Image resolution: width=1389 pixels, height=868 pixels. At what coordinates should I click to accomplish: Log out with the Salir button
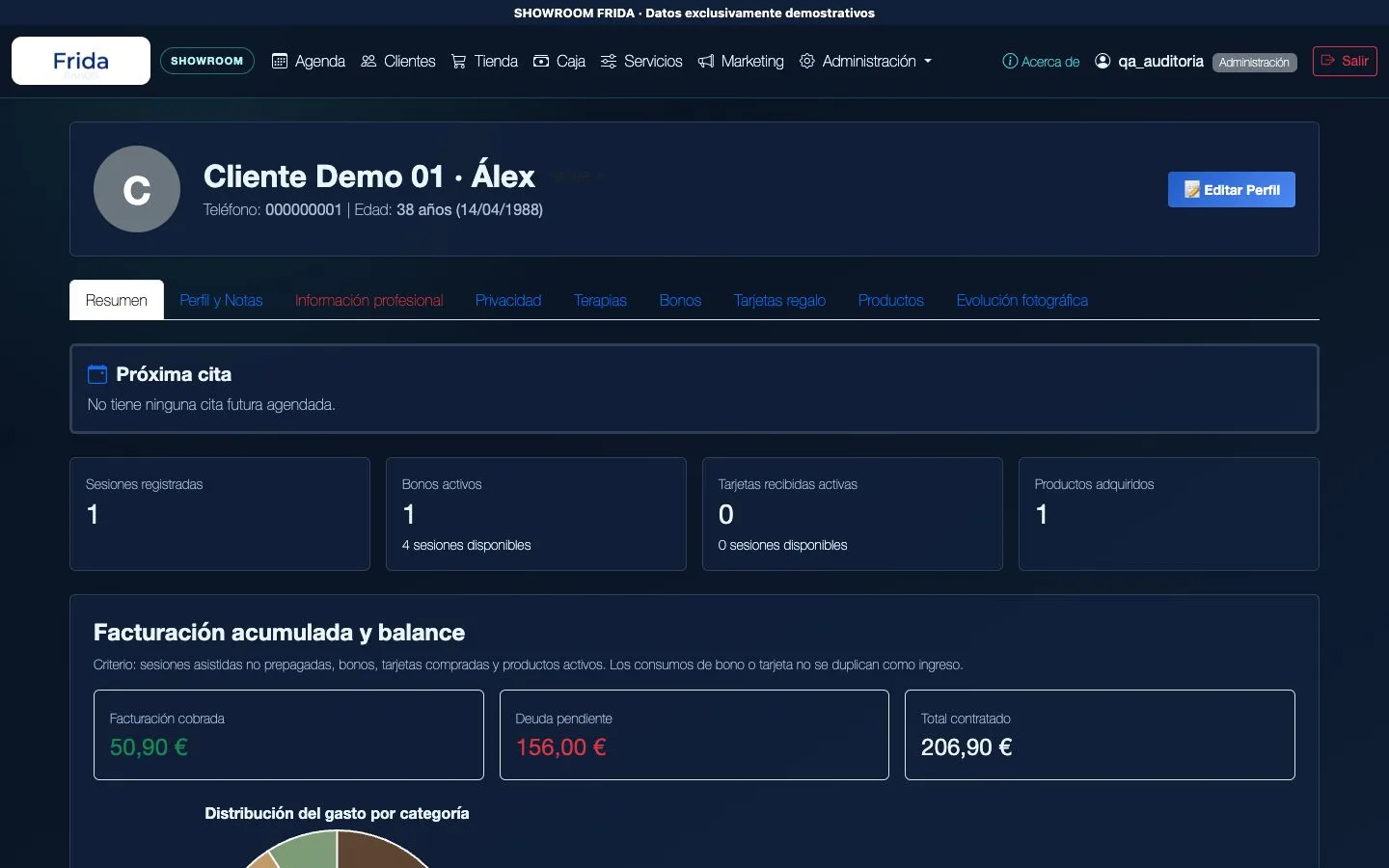coord(1345,61)
